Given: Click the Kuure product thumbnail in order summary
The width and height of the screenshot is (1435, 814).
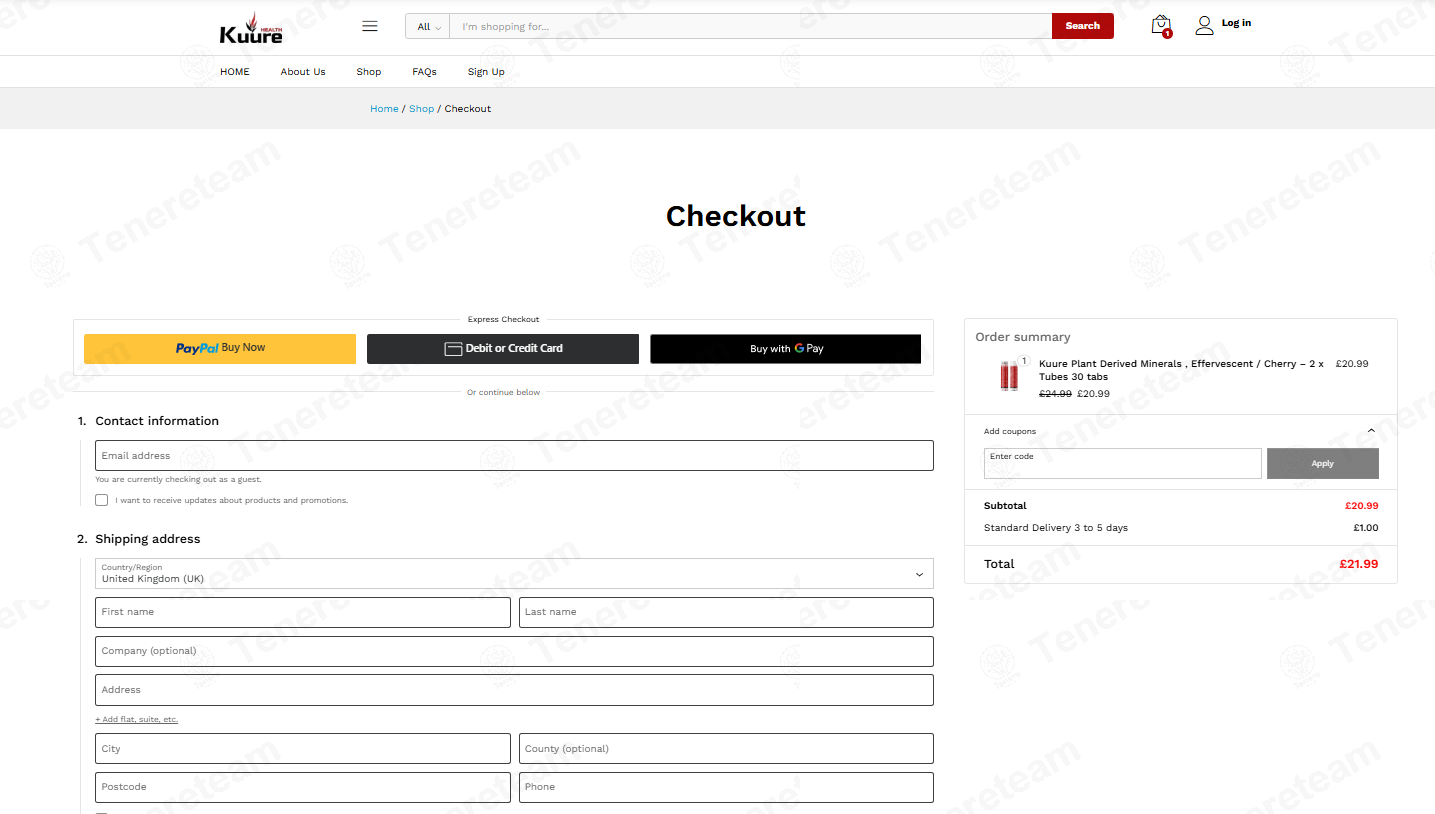Looking at the screenshot, I should (x=1009, y=376).
